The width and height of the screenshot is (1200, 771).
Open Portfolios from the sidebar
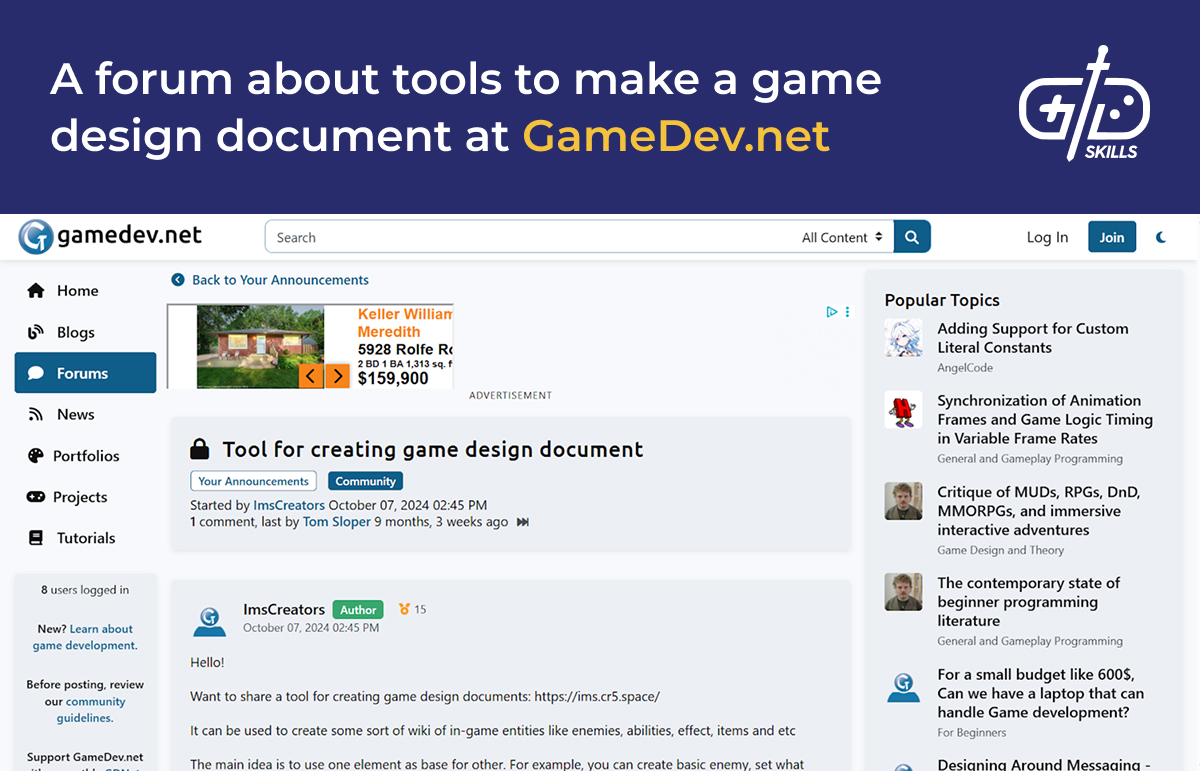coord(85,455)
